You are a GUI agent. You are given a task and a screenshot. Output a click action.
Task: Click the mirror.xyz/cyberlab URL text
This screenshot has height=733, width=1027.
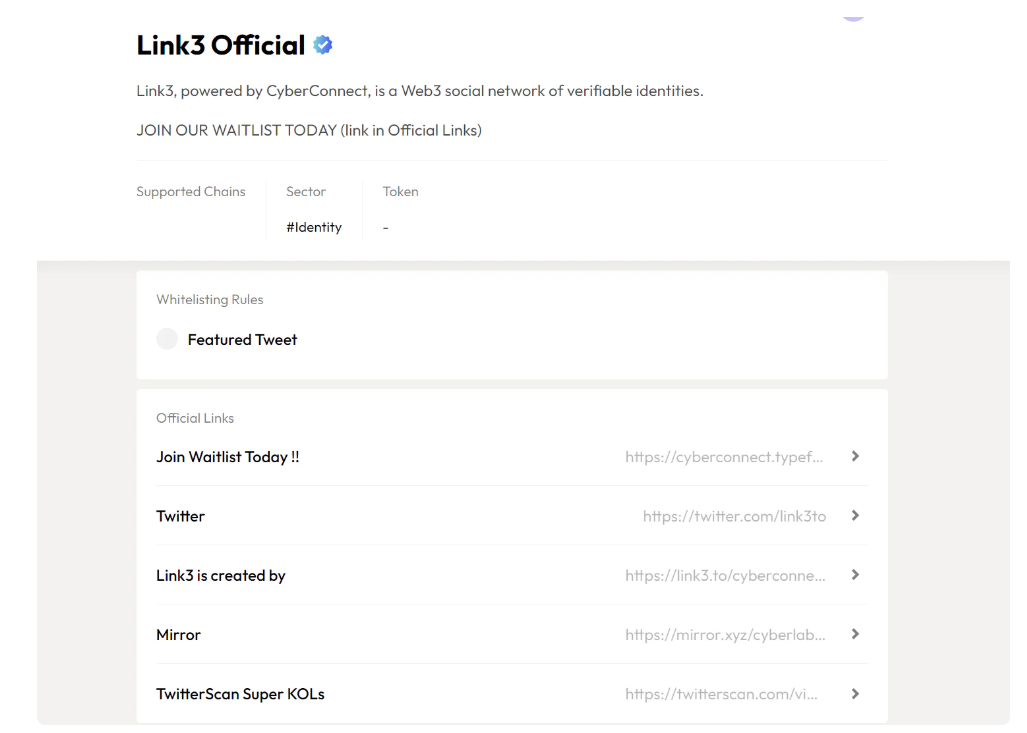point(725,635)
